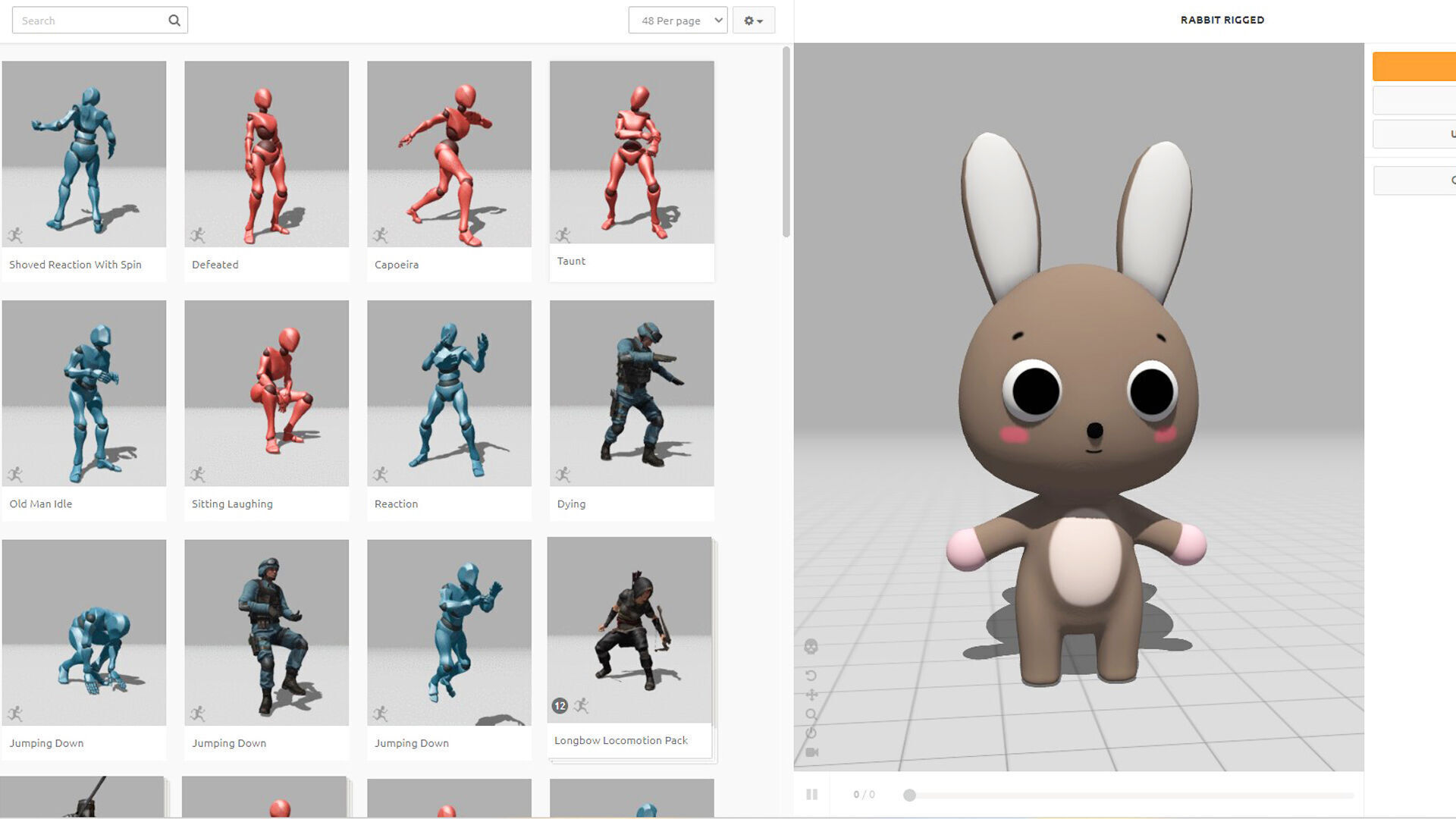Pause the animation playback
The image size is (1456, 819).
[x=811, y=794]
